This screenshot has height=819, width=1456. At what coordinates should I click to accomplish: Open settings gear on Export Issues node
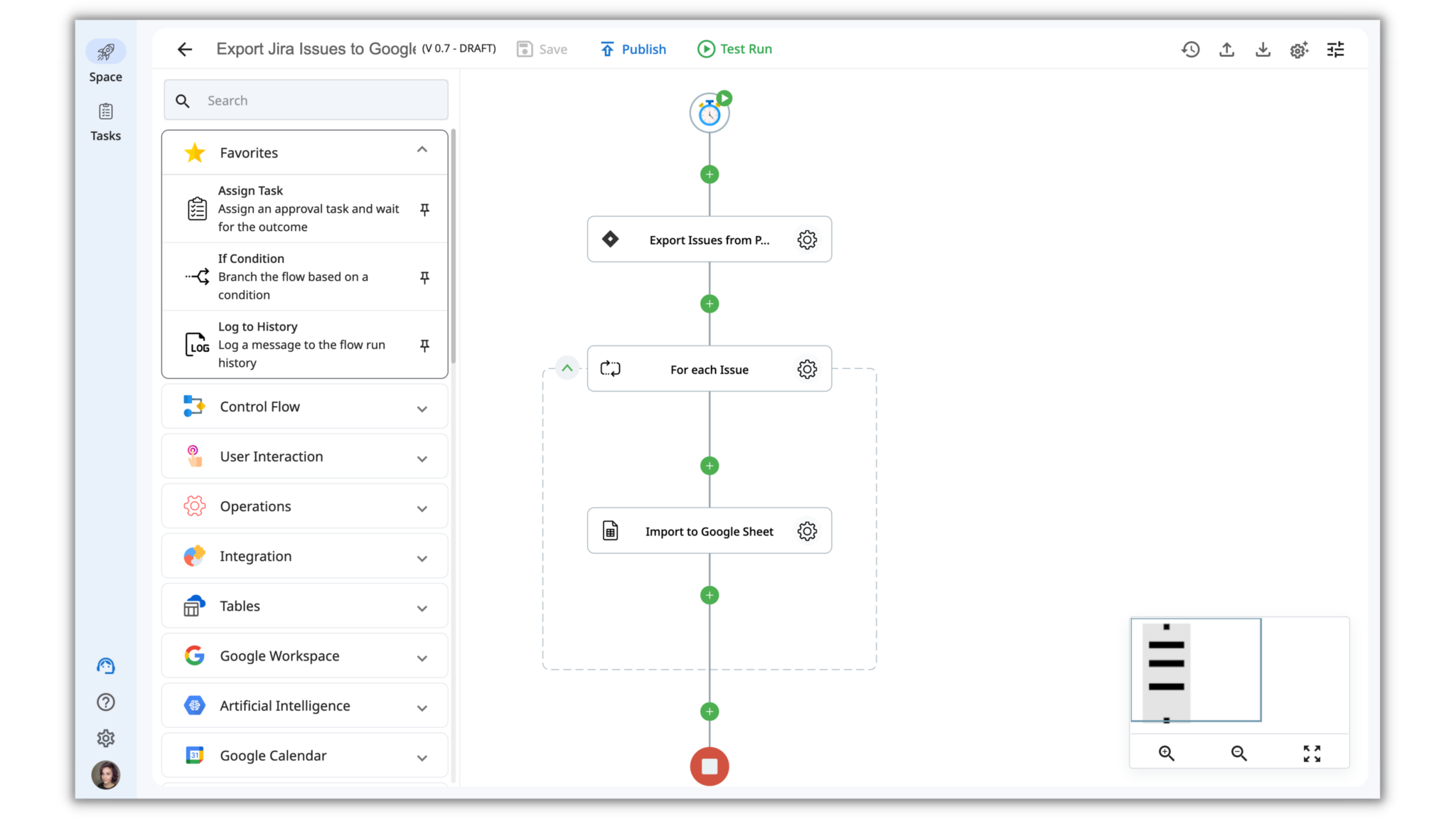pyautogui.click(x=807, y=240)
